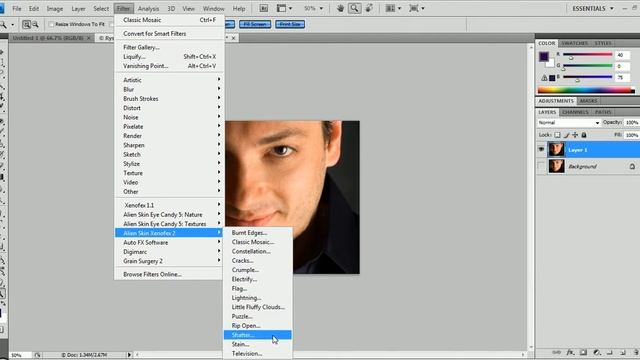This screenshot has height=360, width=640.
Task: Click the Fill percentage field
Action: (x=631, y=135)
